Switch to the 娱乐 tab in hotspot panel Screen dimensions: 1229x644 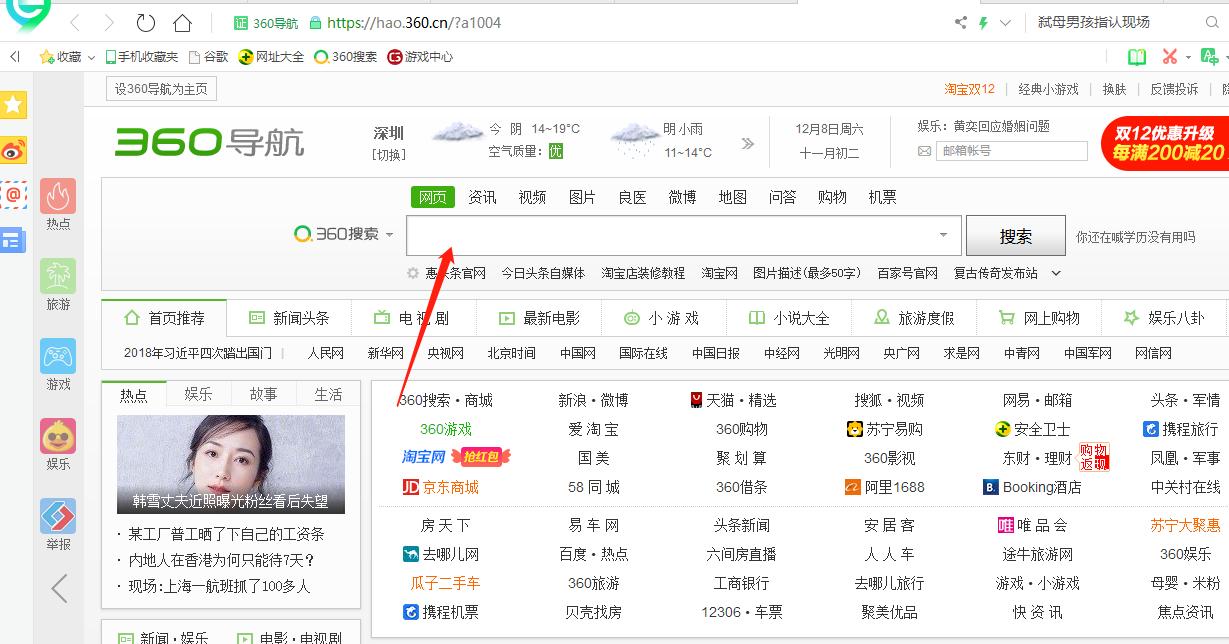click(198, 393)
